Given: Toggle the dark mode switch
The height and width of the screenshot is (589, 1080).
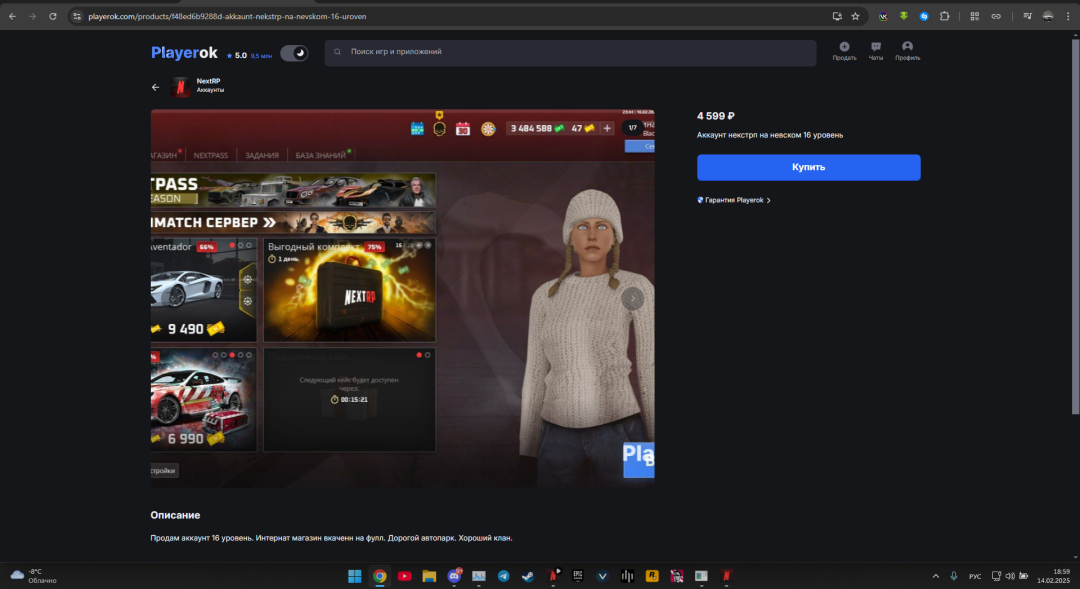Looking at the screenshot, I should 294,53.
